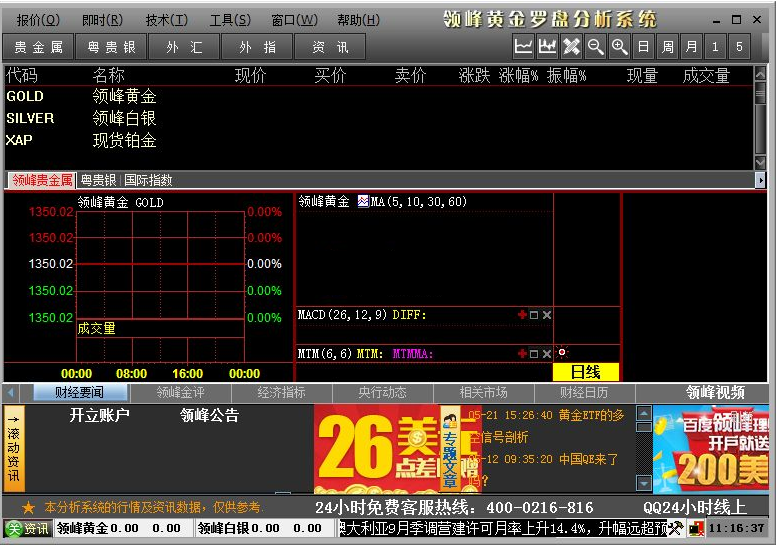Select the SILVER 领峰白银 row

coord(379,118)
